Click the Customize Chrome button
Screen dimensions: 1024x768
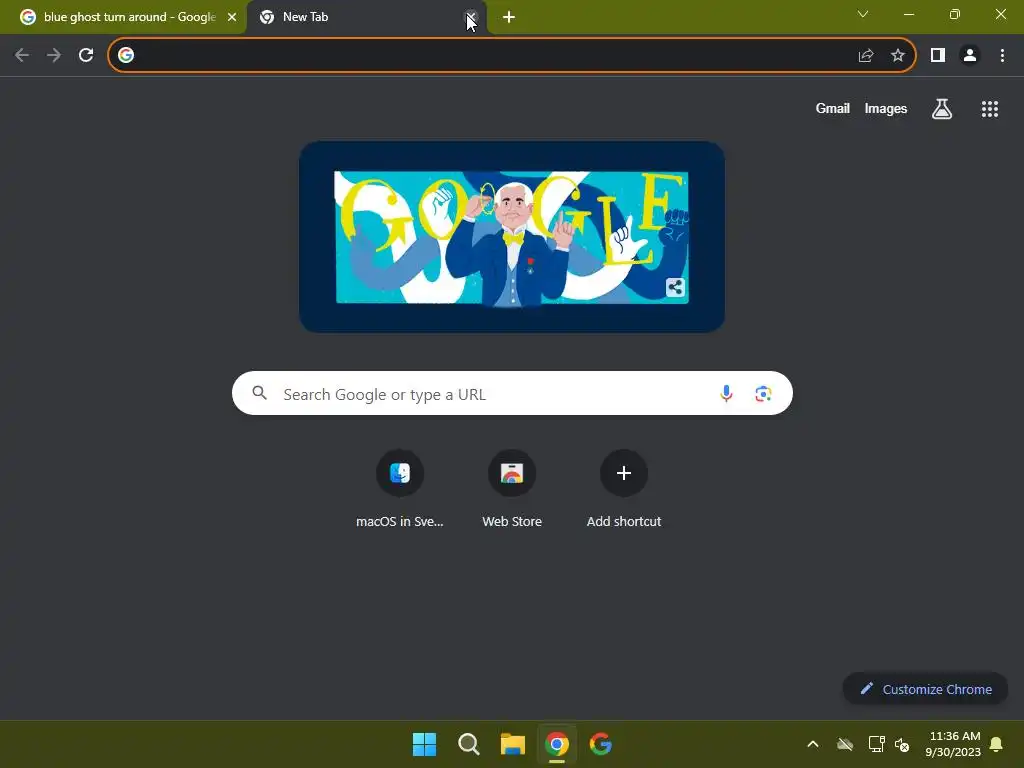925,689
